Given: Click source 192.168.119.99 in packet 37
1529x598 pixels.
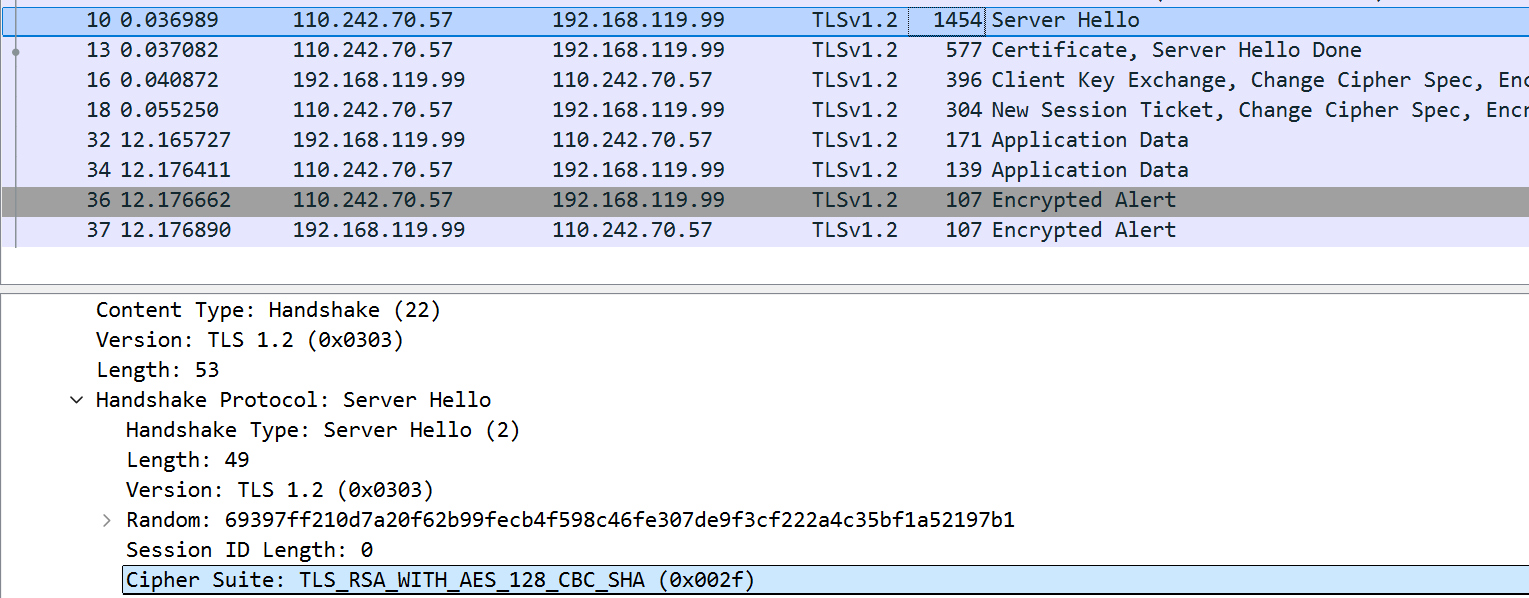Looking at the screenshot, I should pos(378,230).
